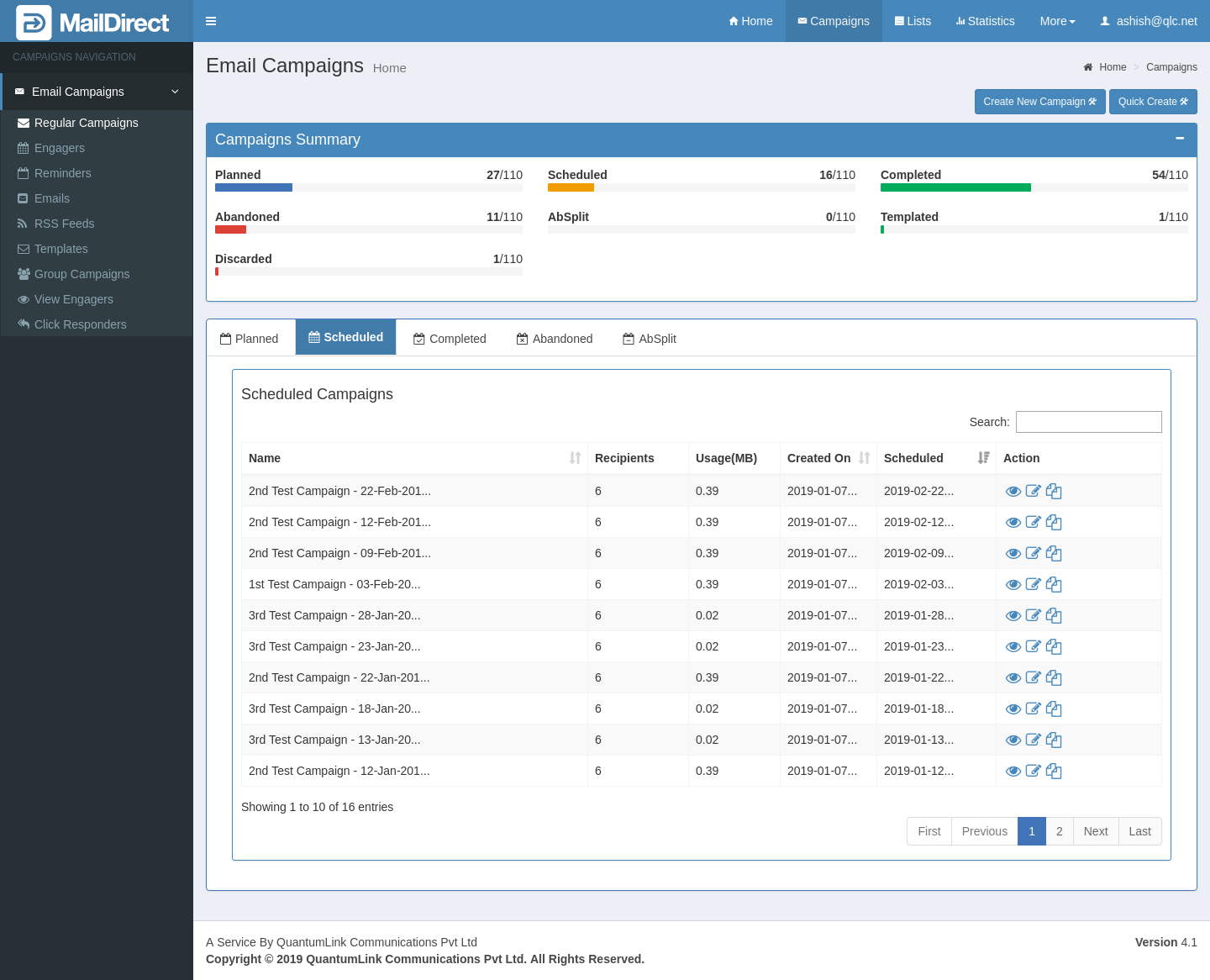Click the green Completed progress bar
The image size is (1210, 980).
[955, 187]
